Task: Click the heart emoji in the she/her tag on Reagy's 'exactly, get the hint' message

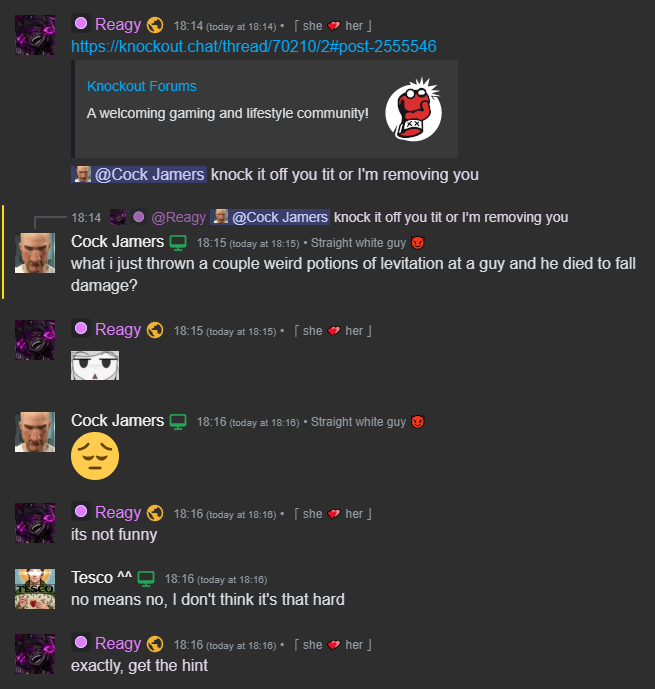Action: click(x=334, y=645)
